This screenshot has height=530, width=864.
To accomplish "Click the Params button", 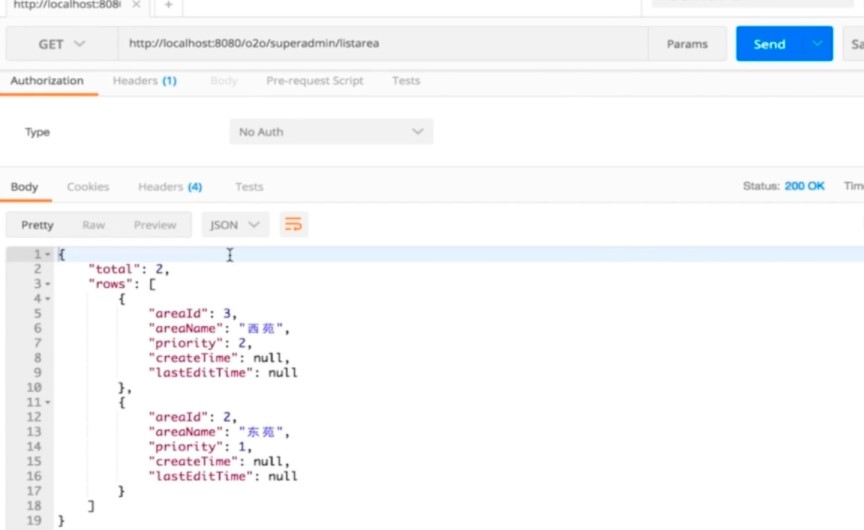I will click(x=687, y=44).
